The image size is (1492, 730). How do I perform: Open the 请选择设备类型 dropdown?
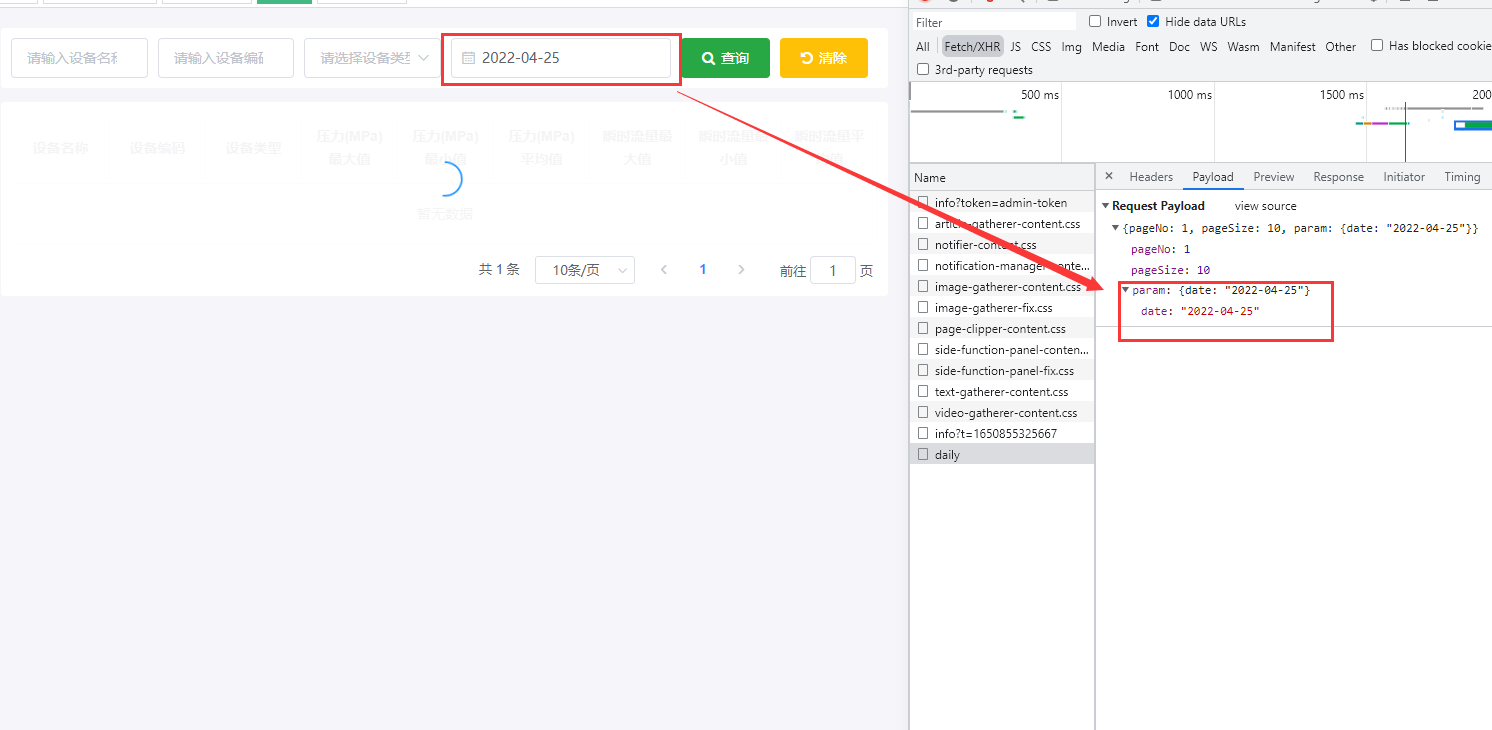click(x=371, y=58)
